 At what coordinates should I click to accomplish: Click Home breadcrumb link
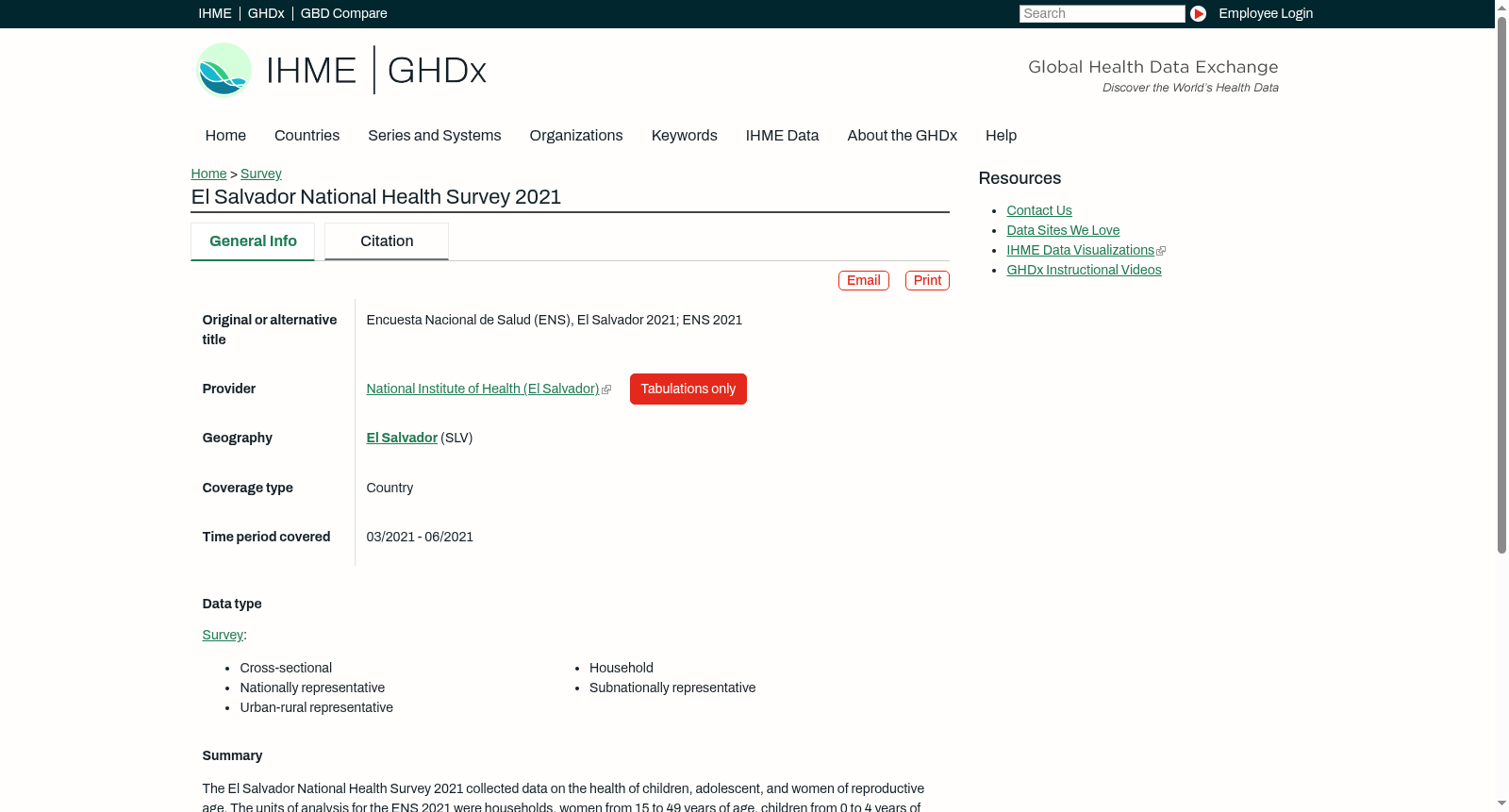pos(208,174)
